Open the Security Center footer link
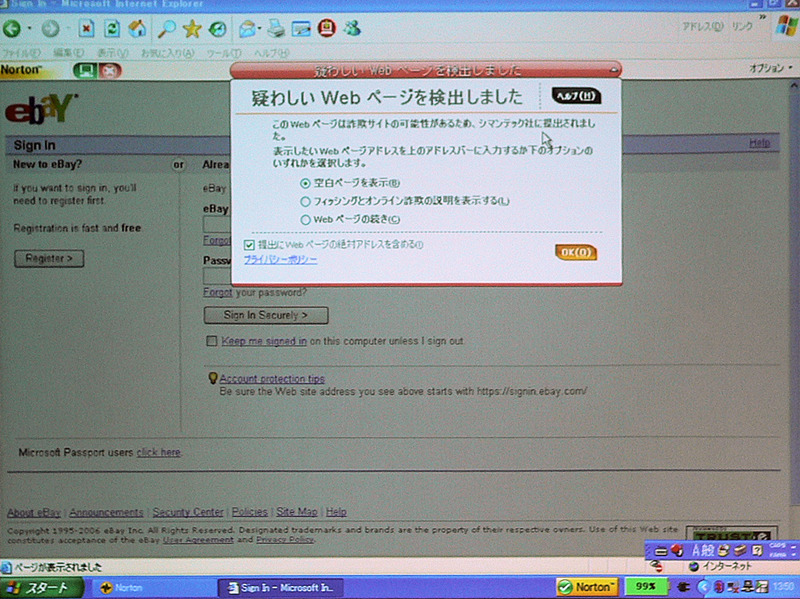Image resolution: width=800 pixels, height=599 pixels. [x=188, y=512]
